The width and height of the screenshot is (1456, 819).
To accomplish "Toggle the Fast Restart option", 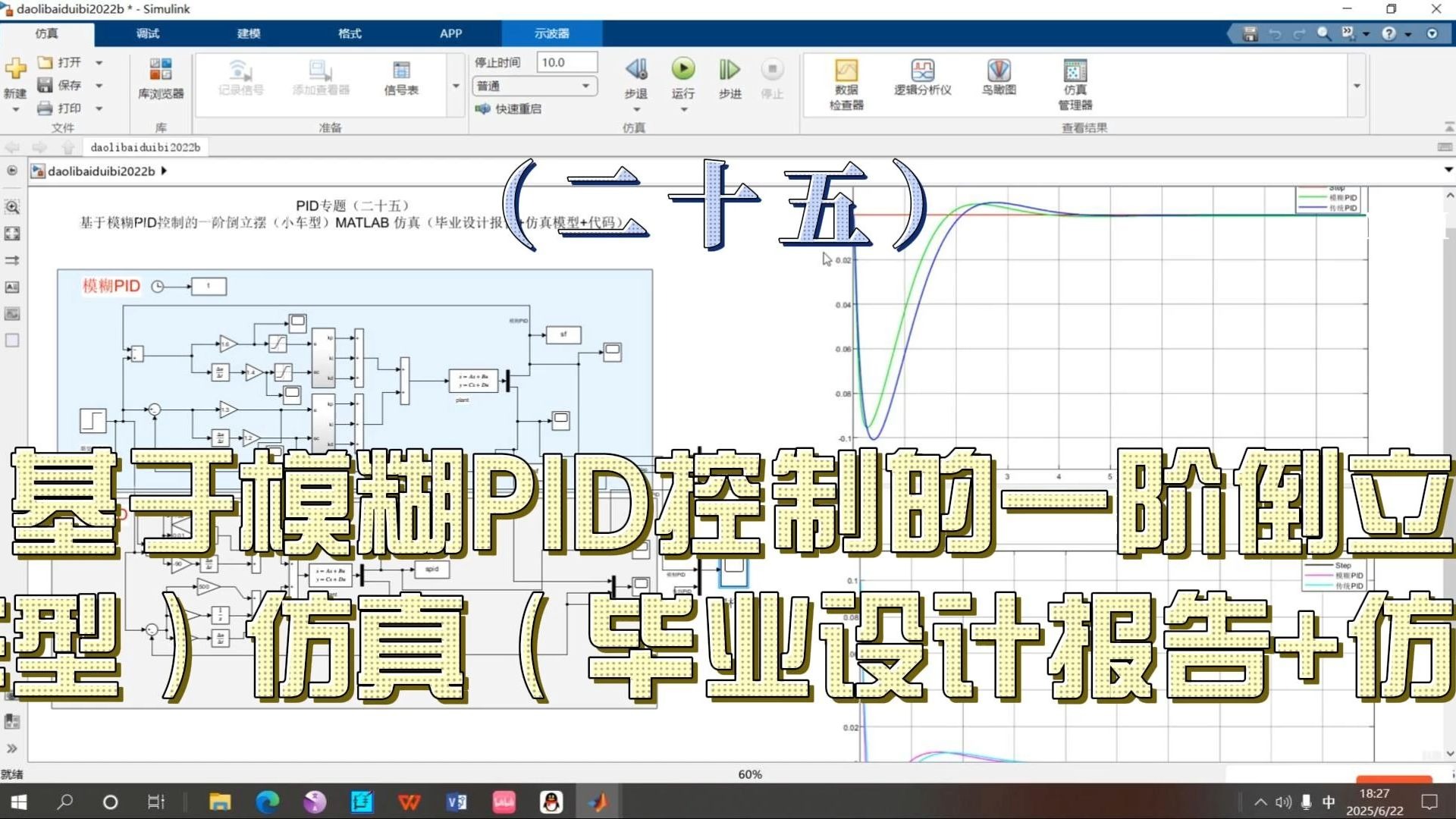I will pyautogui.click(x=509, y=108).
